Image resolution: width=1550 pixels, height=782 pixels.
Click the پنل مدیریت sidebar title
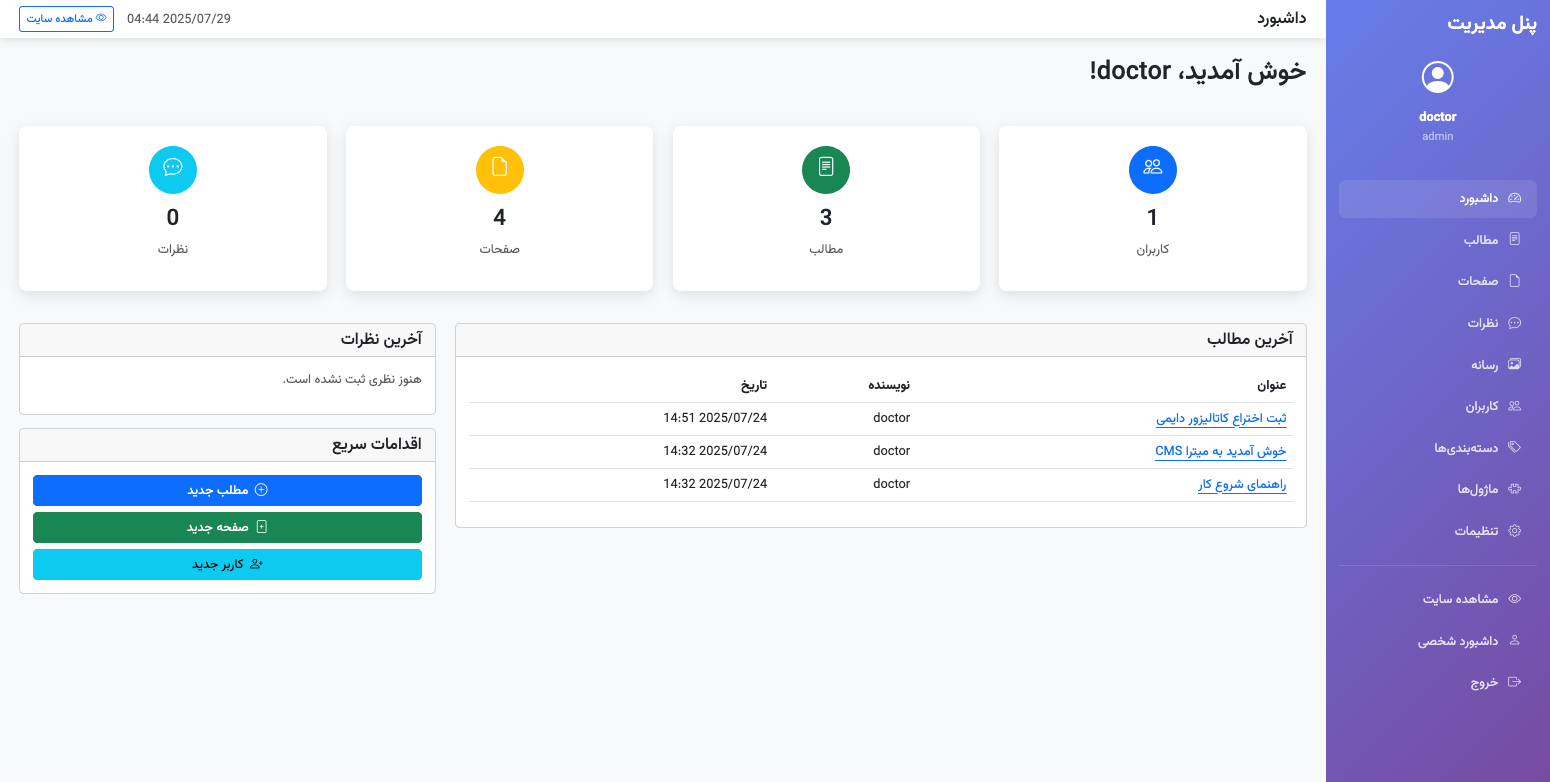(x=1490, y=22)
